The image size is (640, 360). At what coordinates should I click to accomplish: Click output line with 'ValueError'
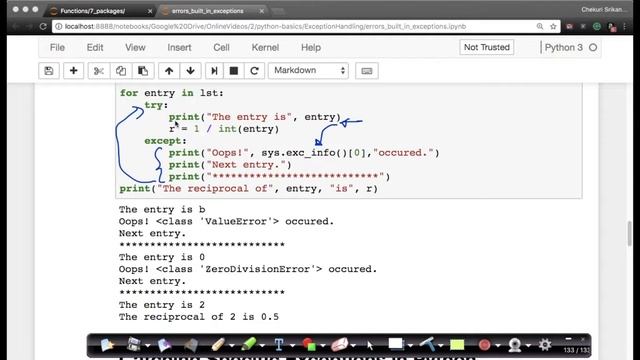pos(226,221)
